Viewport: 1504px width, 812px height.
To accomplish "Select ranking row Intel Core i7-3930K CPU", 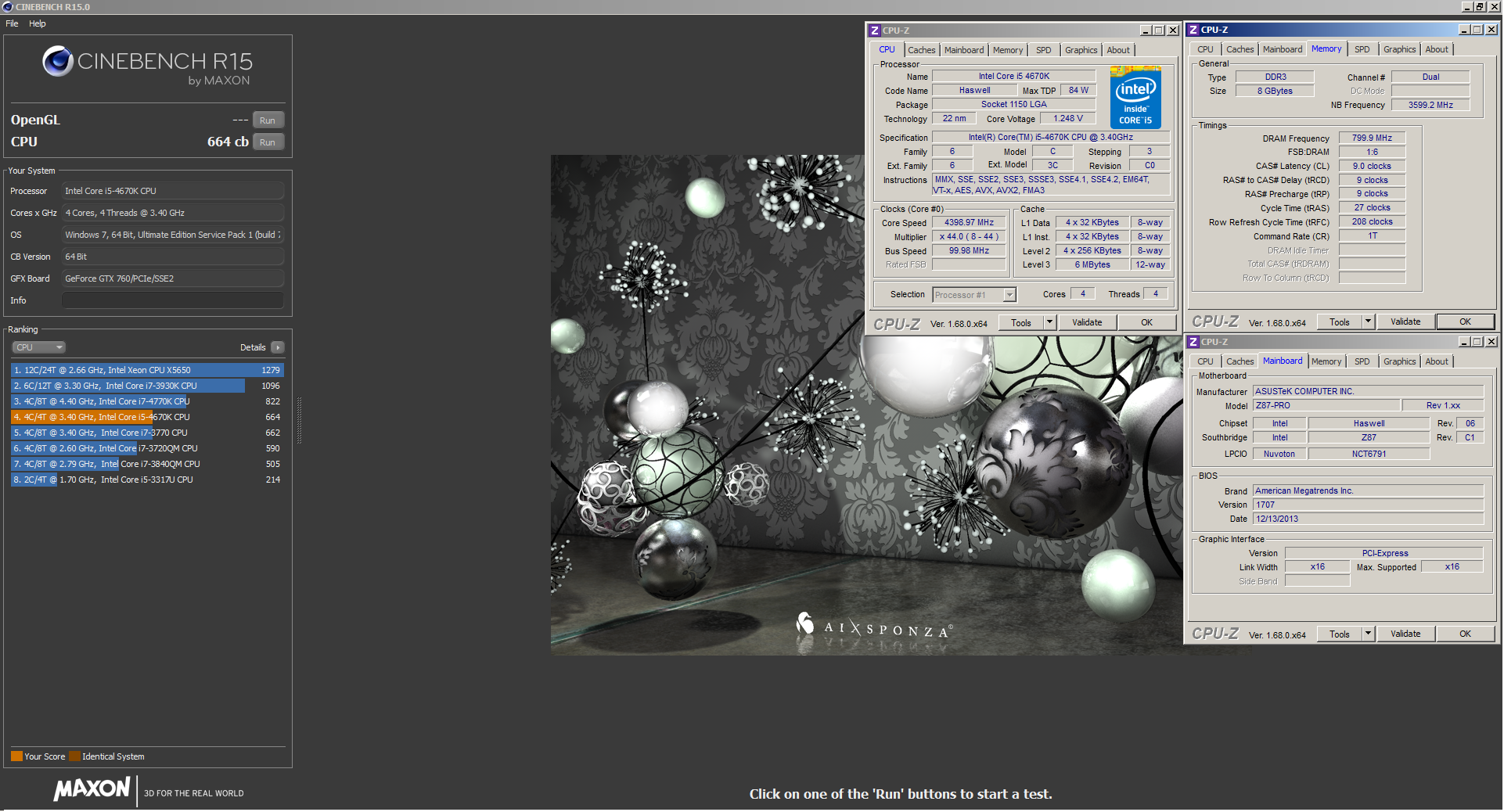I will pyautogui.click(x=147, y=386).
